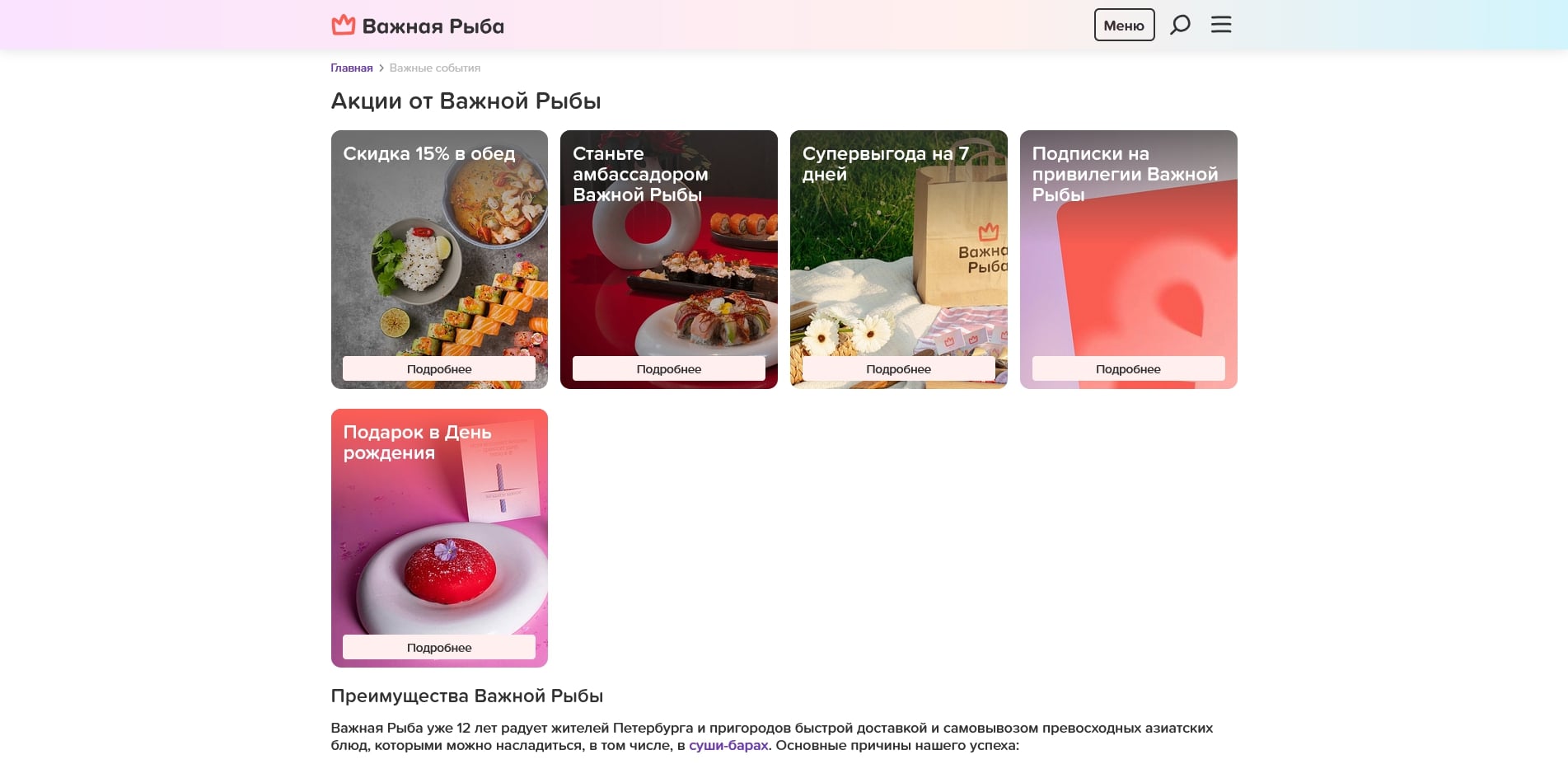The height and width of the screenshot is (764, 1568).
Task: Follow the суши-барах link in the text
Action: coord(728,745)
